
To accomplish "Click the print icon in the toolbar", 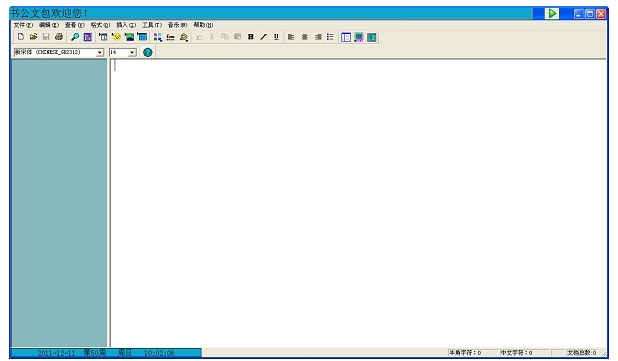I will [59, 37].
